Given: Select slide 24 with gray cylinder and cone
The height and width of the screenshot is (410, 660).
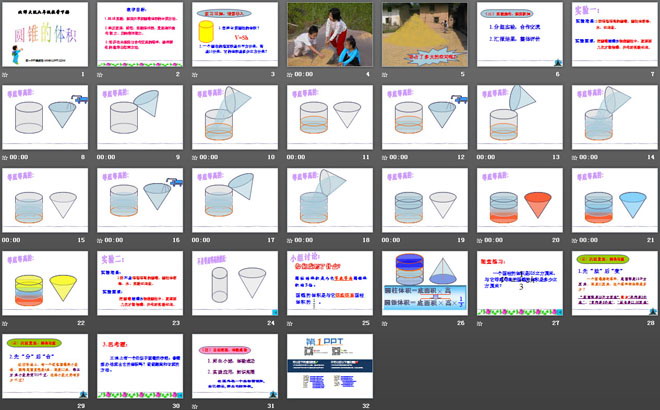Looking at the screenshot, I should (x=234, y=281).
